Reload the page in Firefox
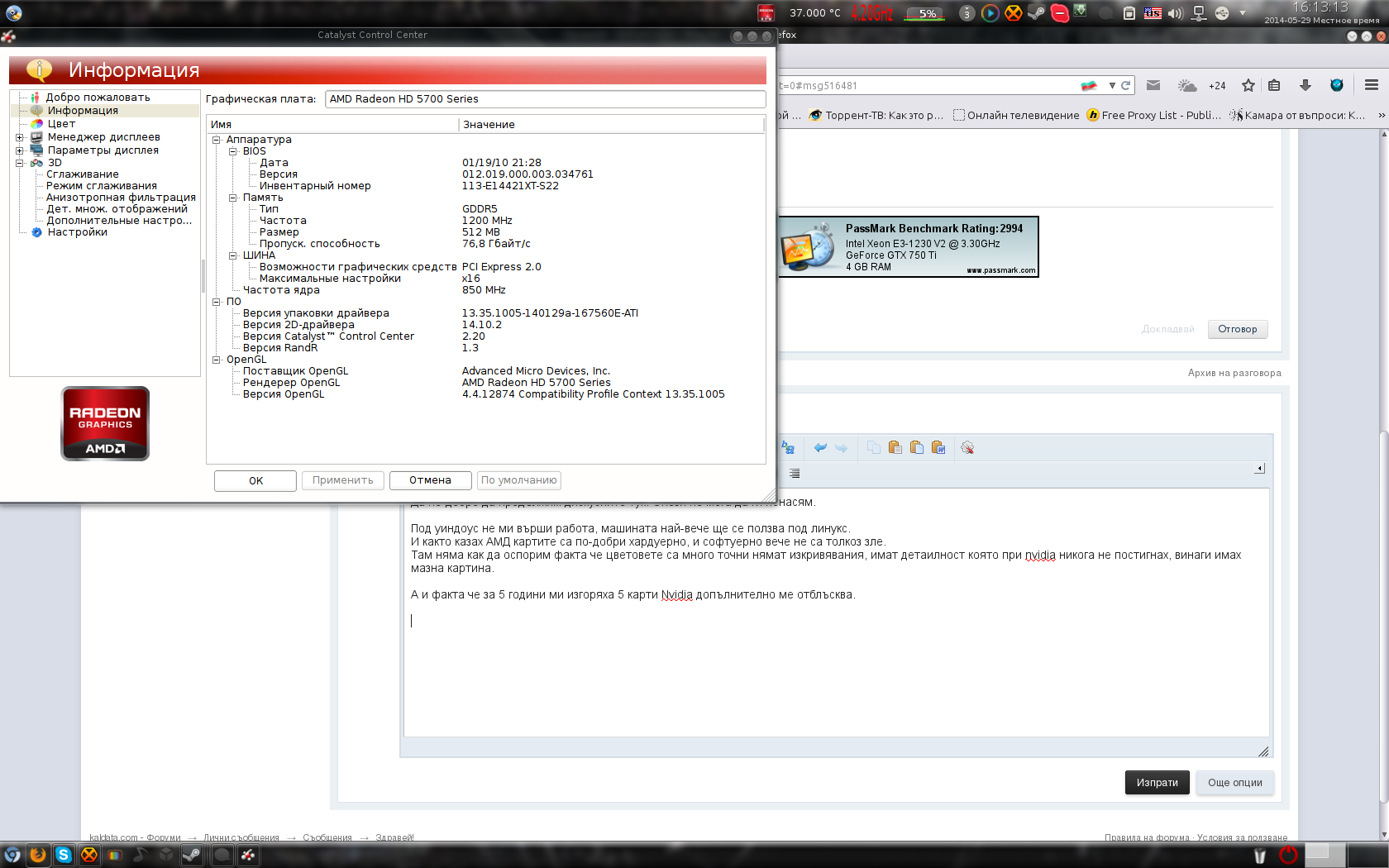Image resolution: width=1389 pixels, height=868 pixels. click(1125, 85)
